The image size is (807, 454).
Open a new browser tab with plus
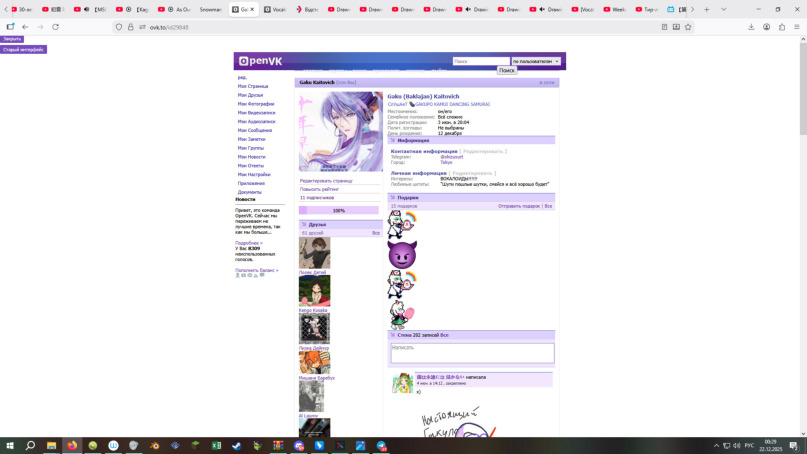coord(707,9)
